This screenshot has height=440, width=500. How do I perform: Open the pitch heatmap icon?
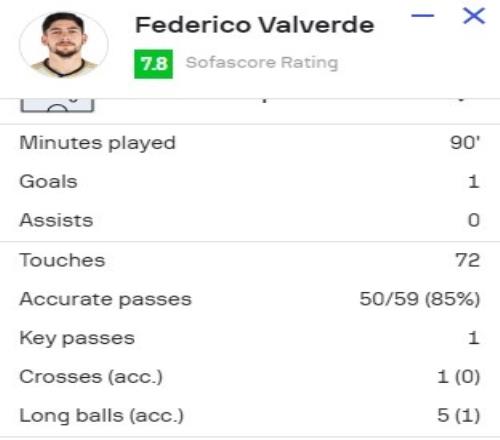(57, 105)
